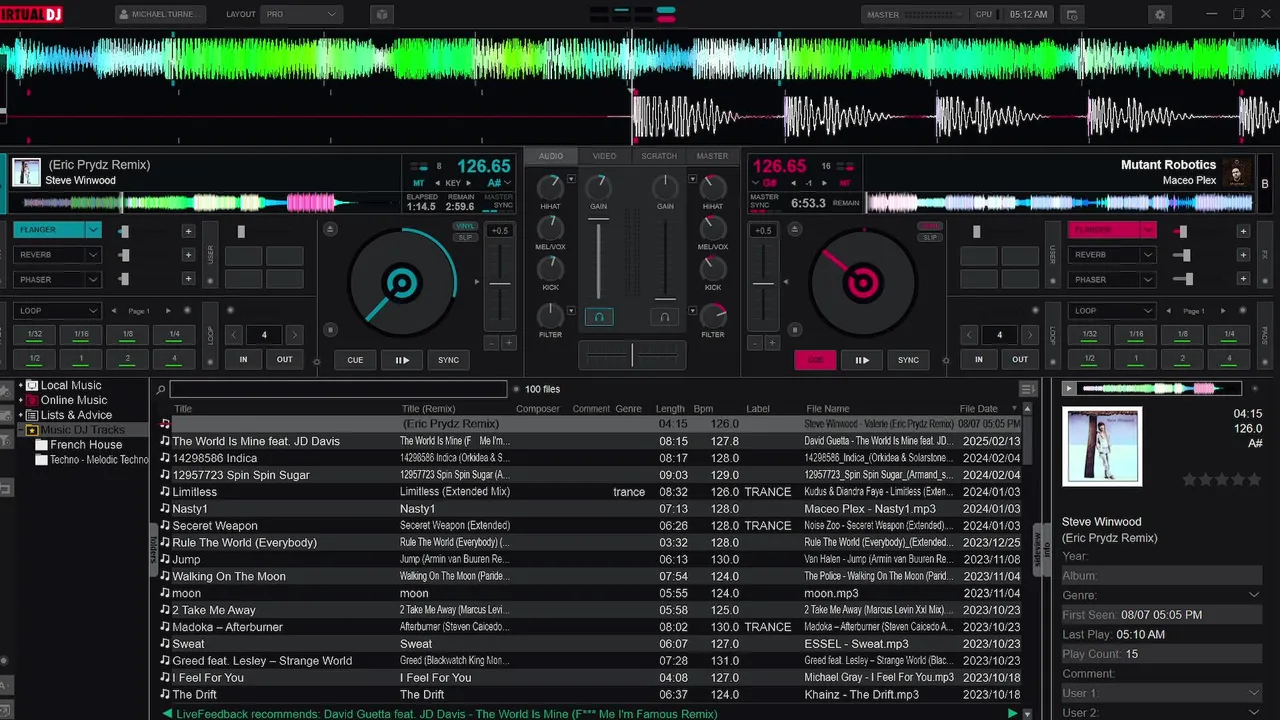Go to the next pads page on the left deck
This screenshot has height=720, width=1280.
click(x=168, y=311)
